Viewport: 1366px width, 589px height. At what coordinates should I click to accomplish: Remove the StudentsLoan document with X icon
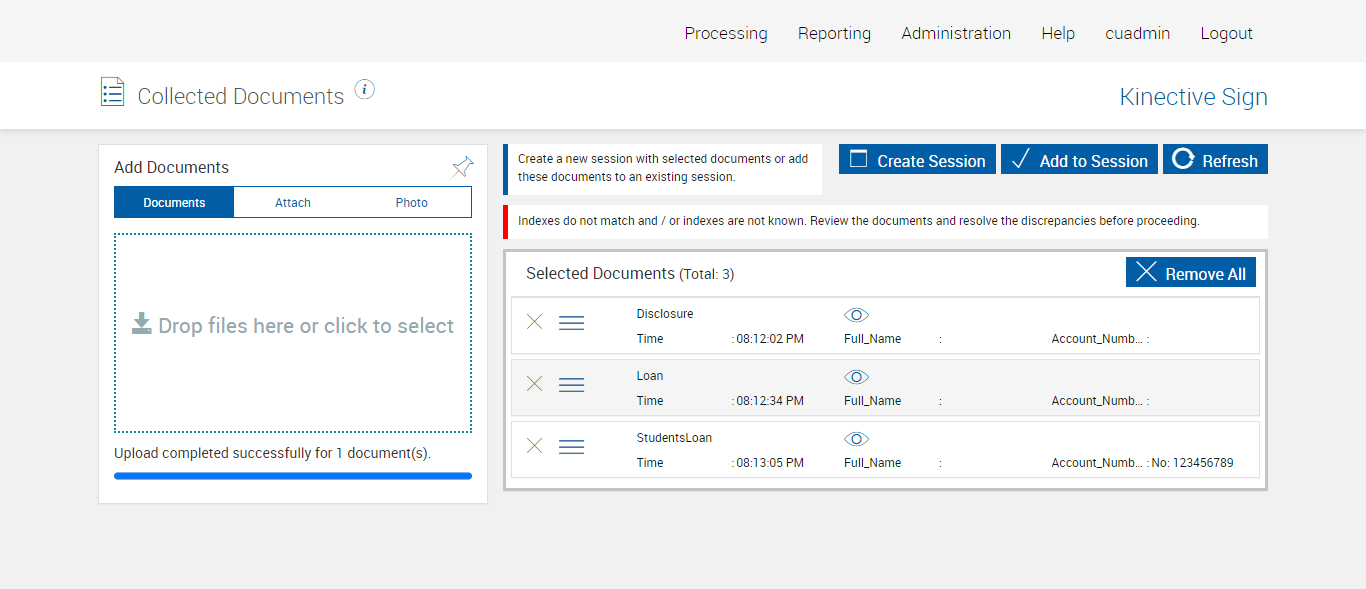click(535, 446)
